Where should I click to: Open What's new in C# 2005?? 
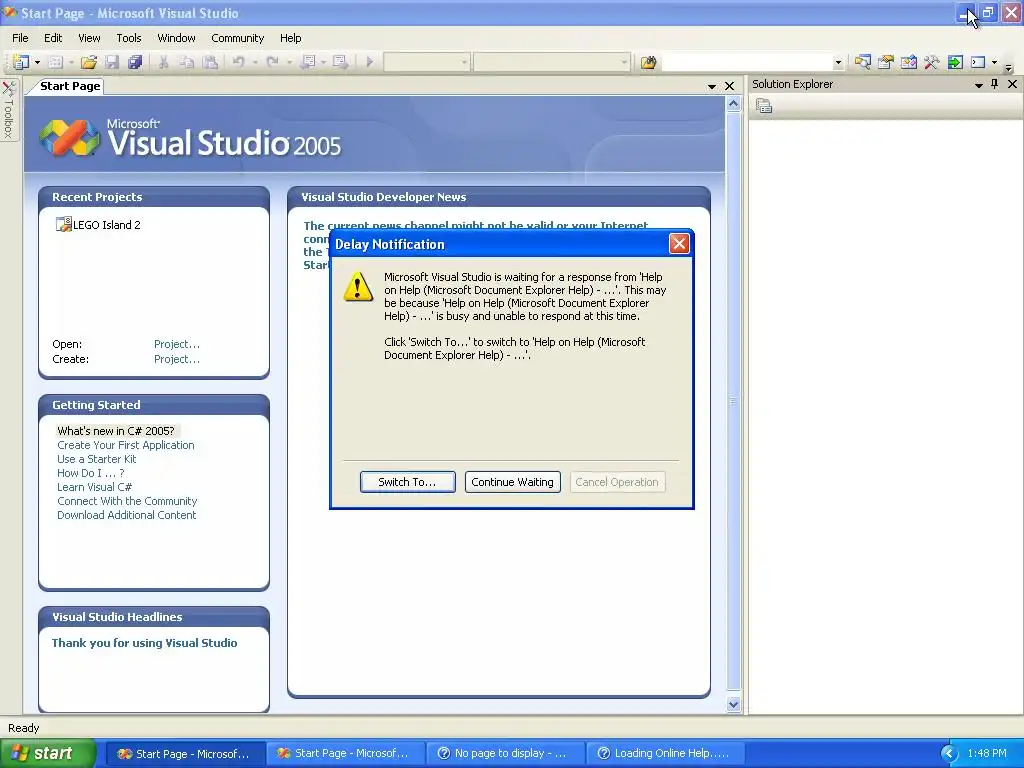116,431
